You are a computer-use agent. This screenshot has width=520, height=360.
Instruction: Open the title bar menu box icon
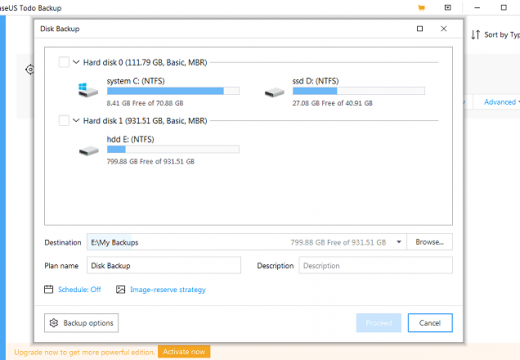click(448, 7)
